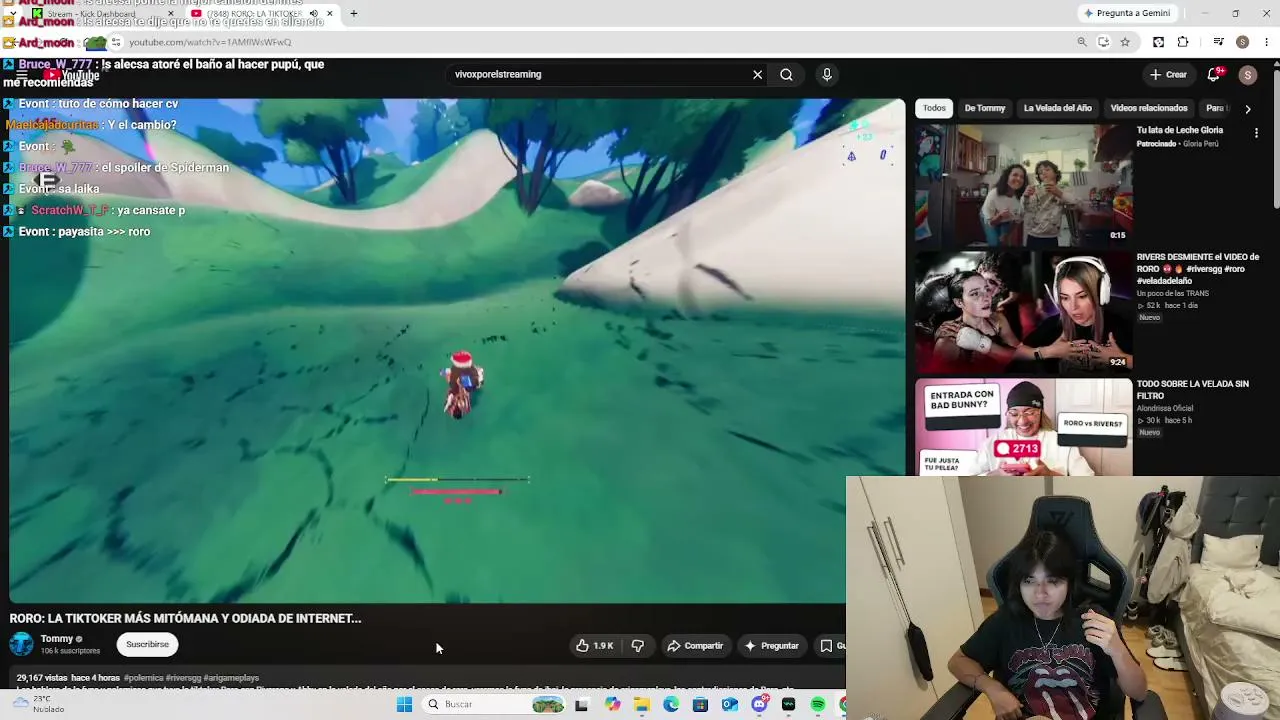1280x720 pixels.
Task: Close the RORO: LA TIKTOKER browser tab
Action: (329, 13)
